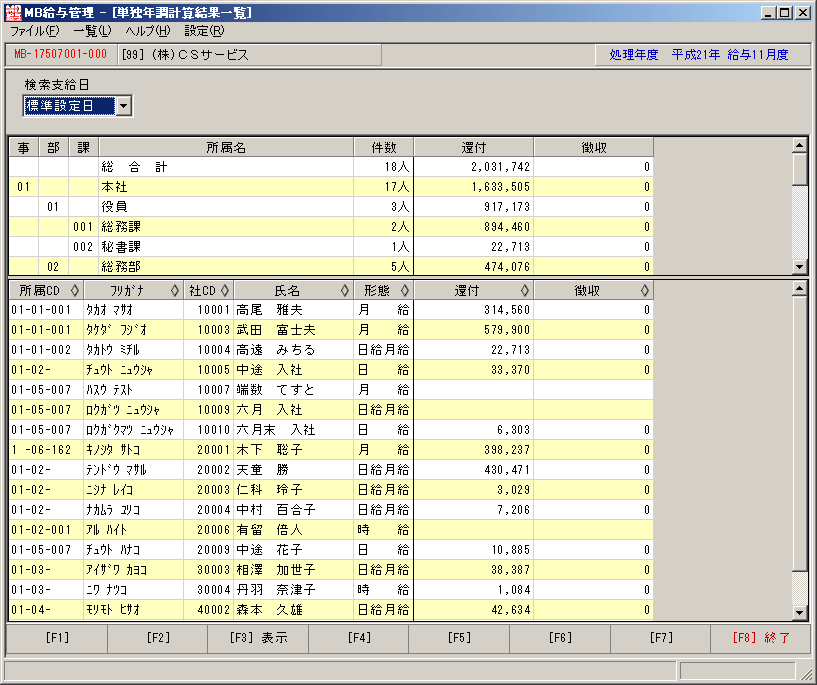Select the 本社 department row
Image resolution: width=817 pixels, height=685 pixels.
point(331,186)
